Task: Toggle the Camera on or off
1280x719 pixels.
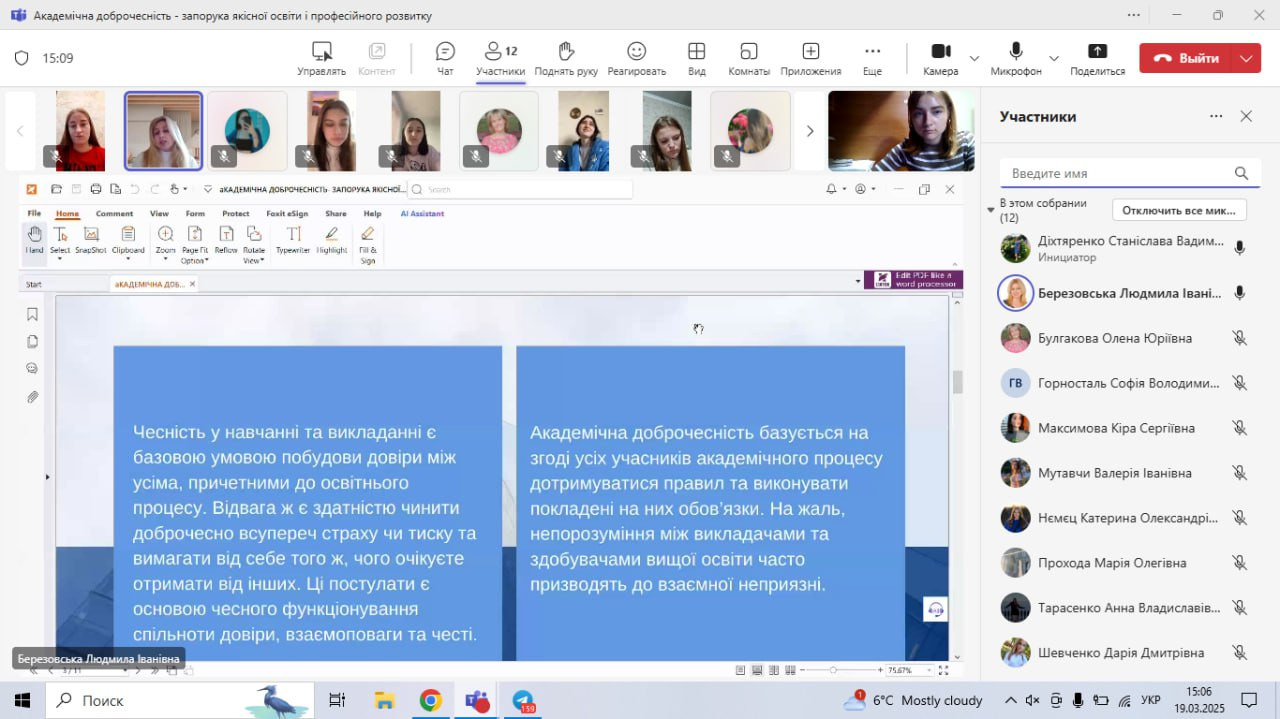Action: click(x=940, y=58)
